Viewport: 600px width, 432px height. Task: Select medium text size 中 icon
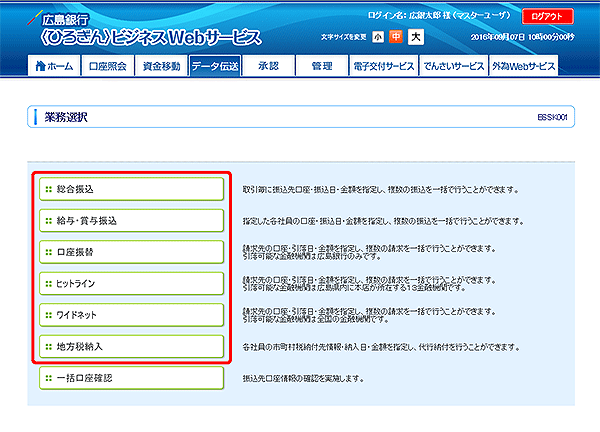click(x=397, y=38)
